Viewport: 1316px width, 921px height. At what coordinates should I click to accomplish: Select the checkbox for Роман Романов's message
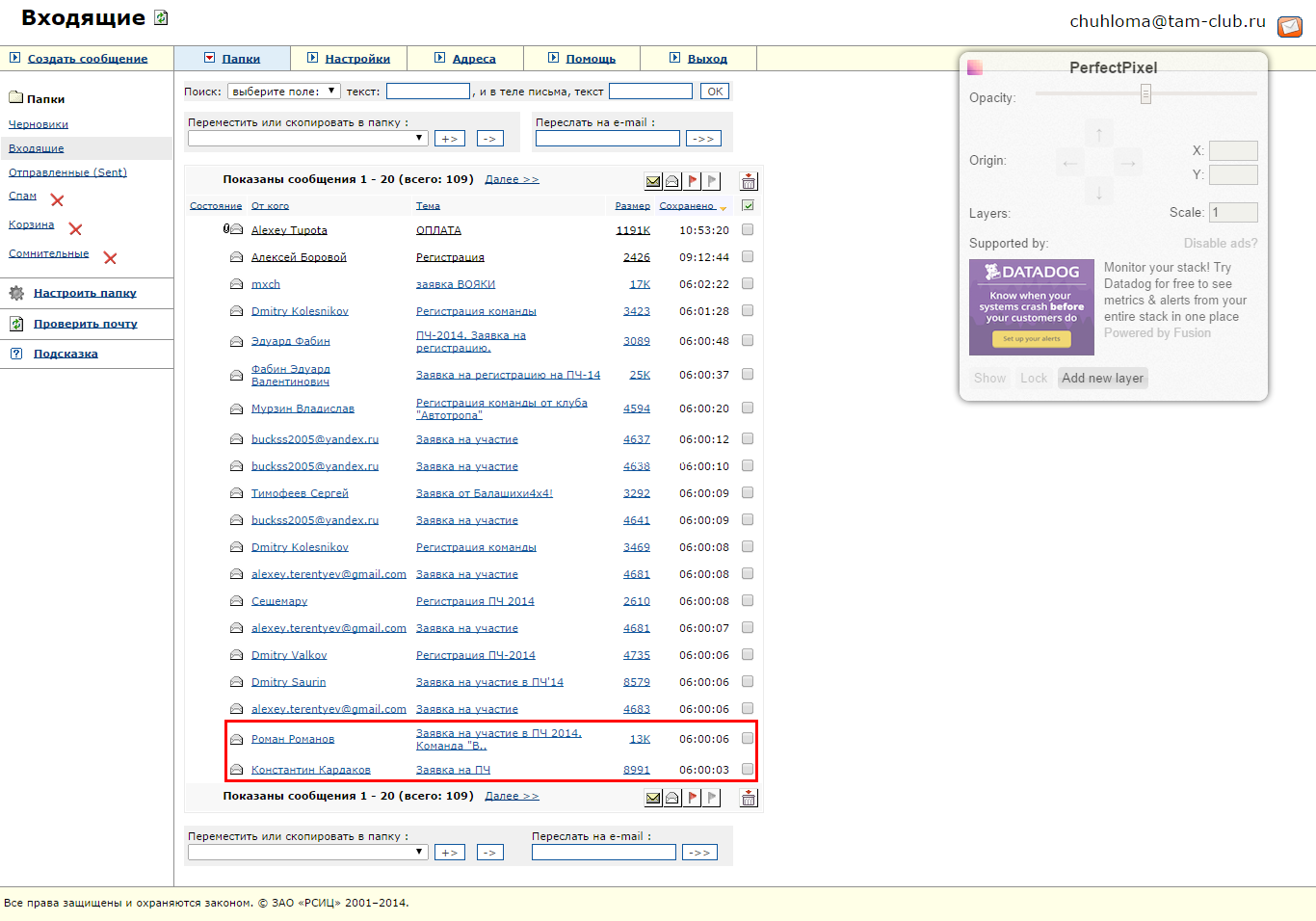pos(748,739)
